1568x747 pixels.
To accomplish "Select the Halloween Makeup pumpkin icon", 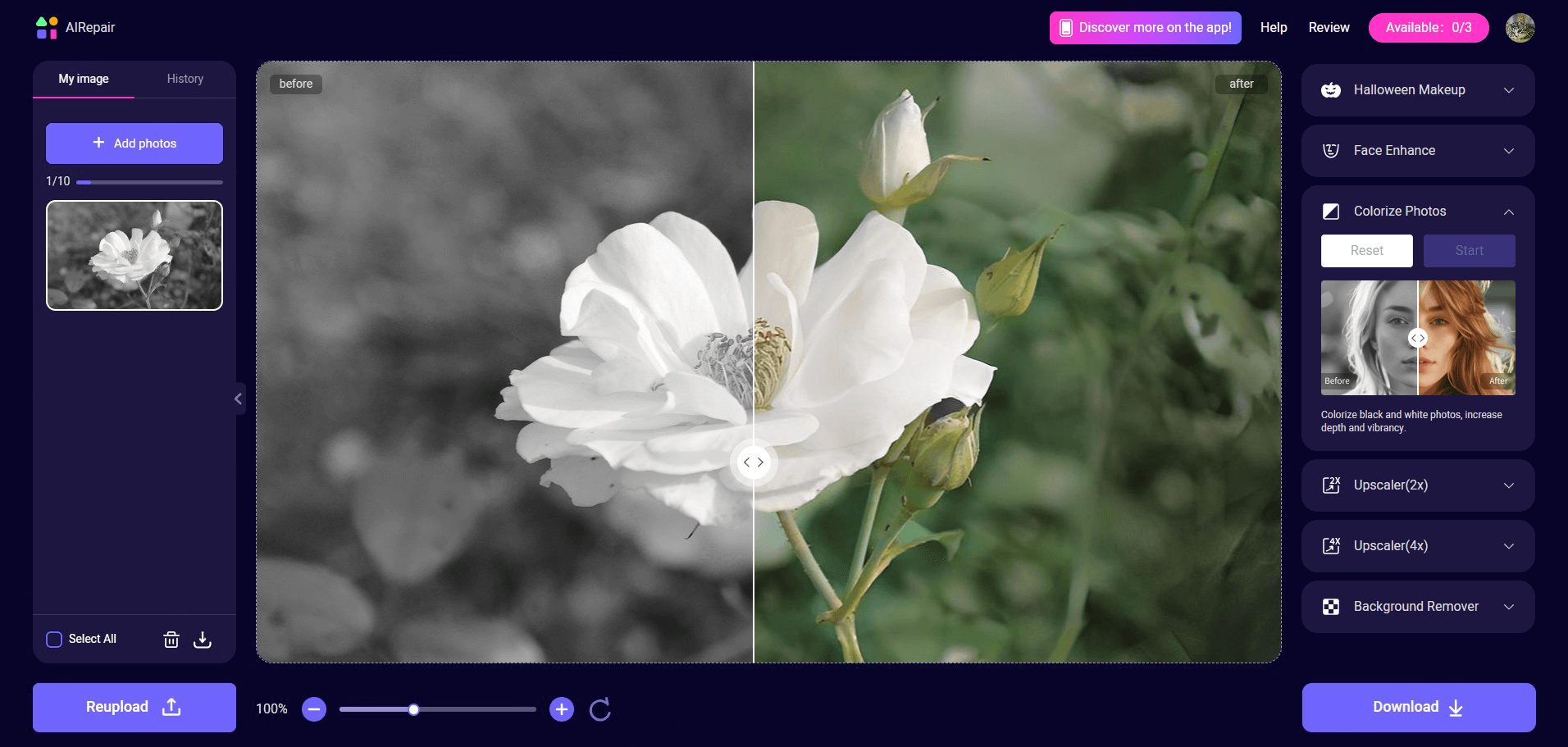I will (x=1331, y=89).
